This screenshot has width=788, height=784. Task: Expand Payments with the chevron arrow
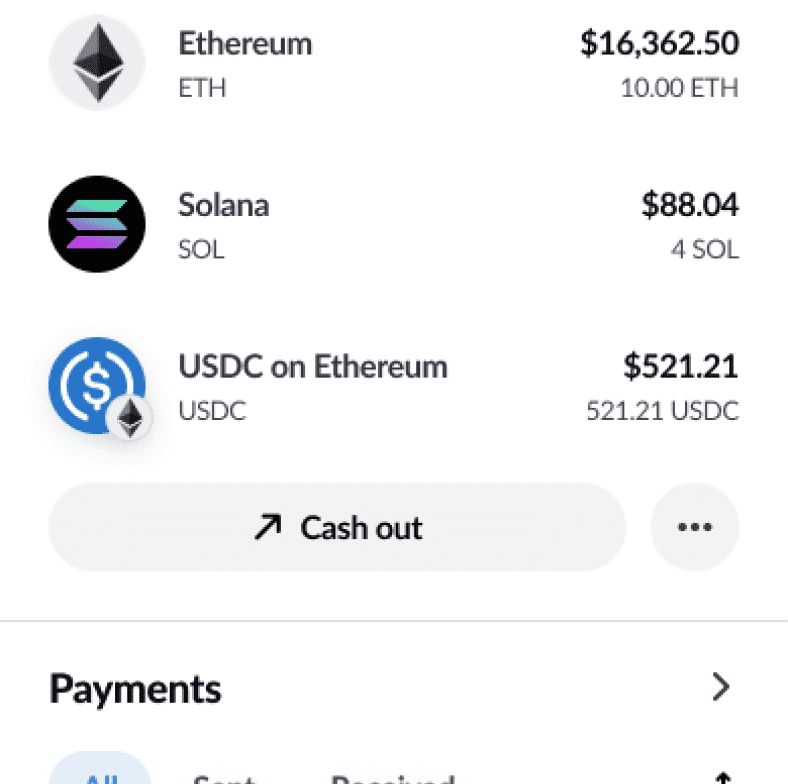tap(722, 687)
